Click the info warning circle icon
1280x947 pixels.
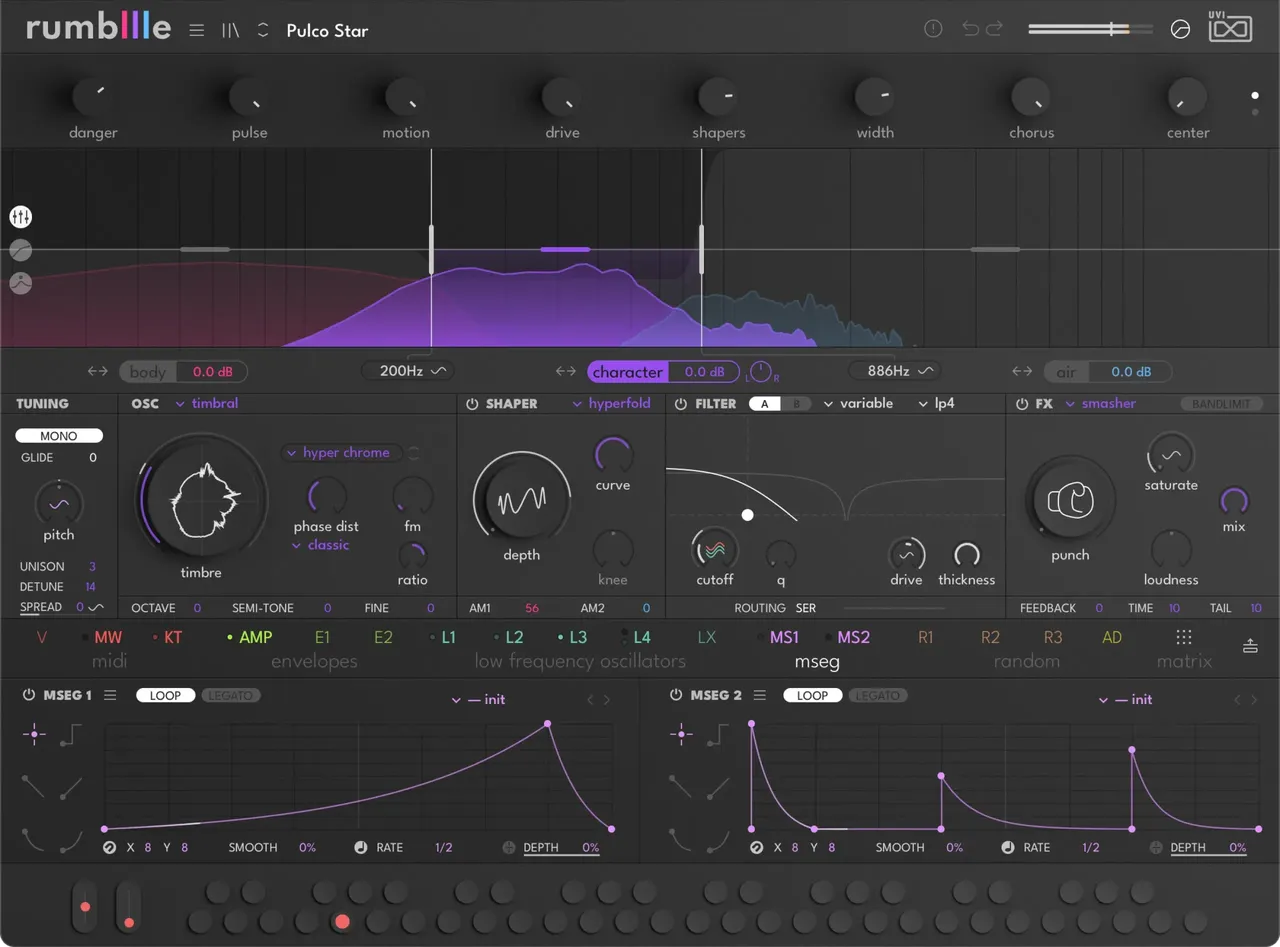[933, 29]
